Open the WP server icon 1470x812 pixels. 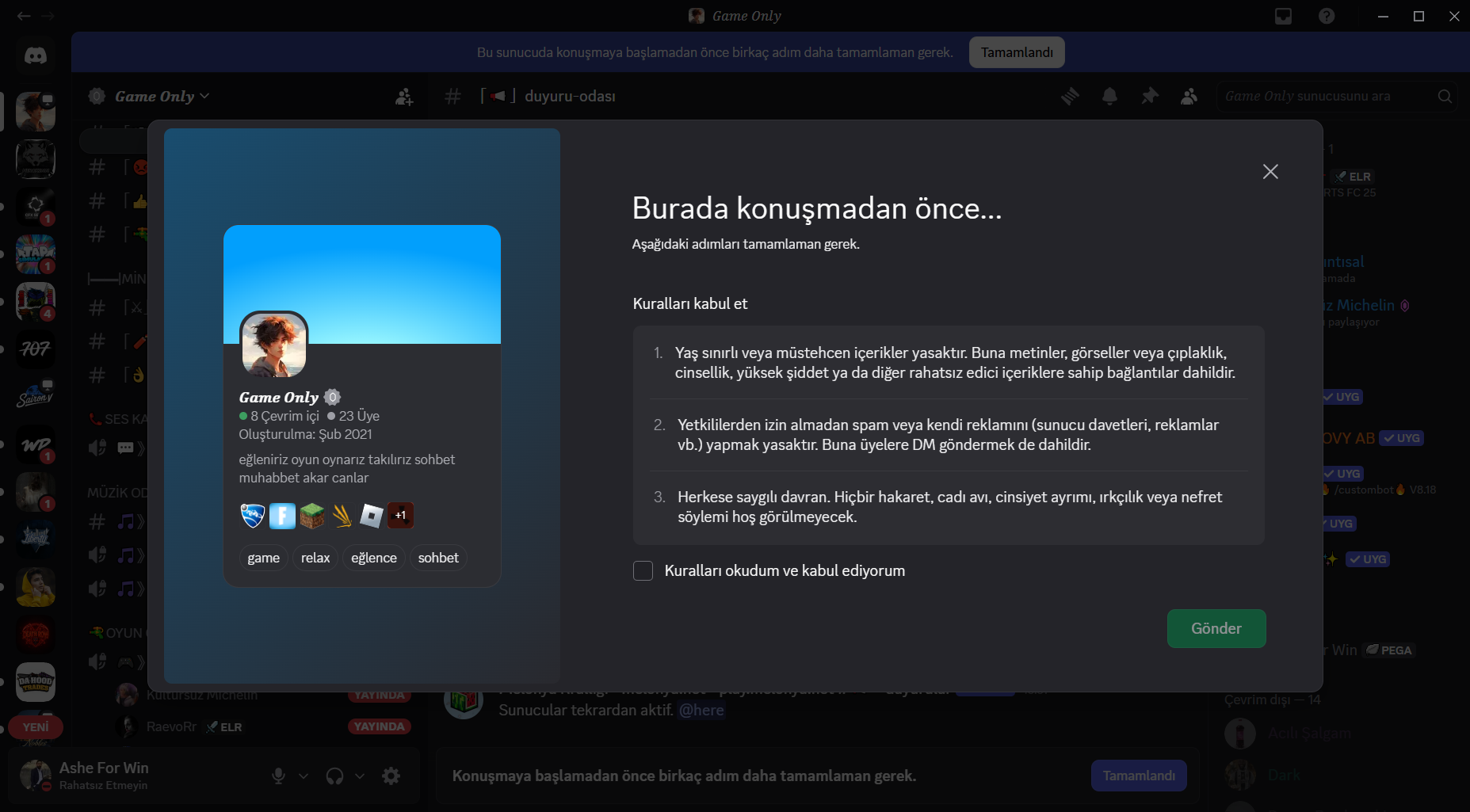click(x=36, y=444)
